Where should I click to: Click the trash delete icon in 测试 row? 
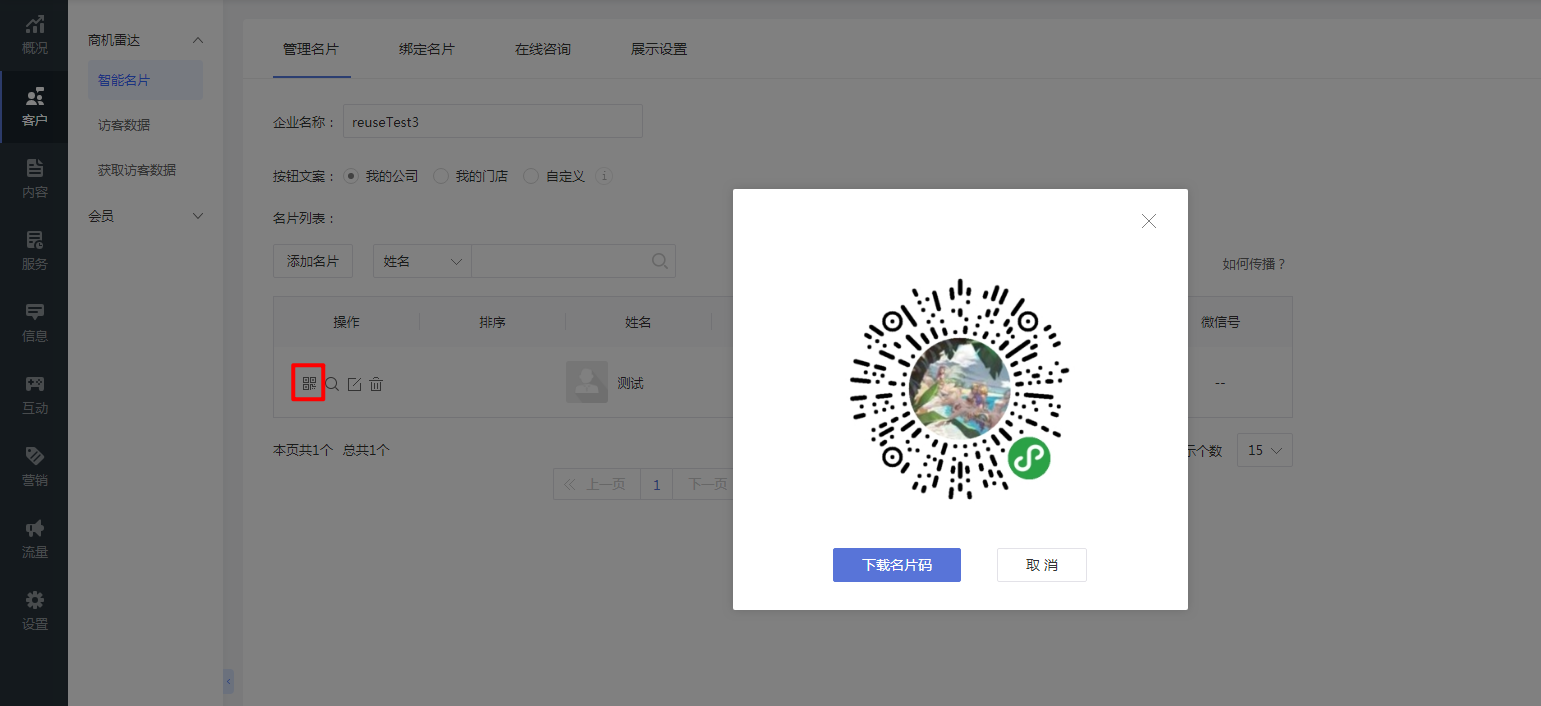tap(376, 383)
